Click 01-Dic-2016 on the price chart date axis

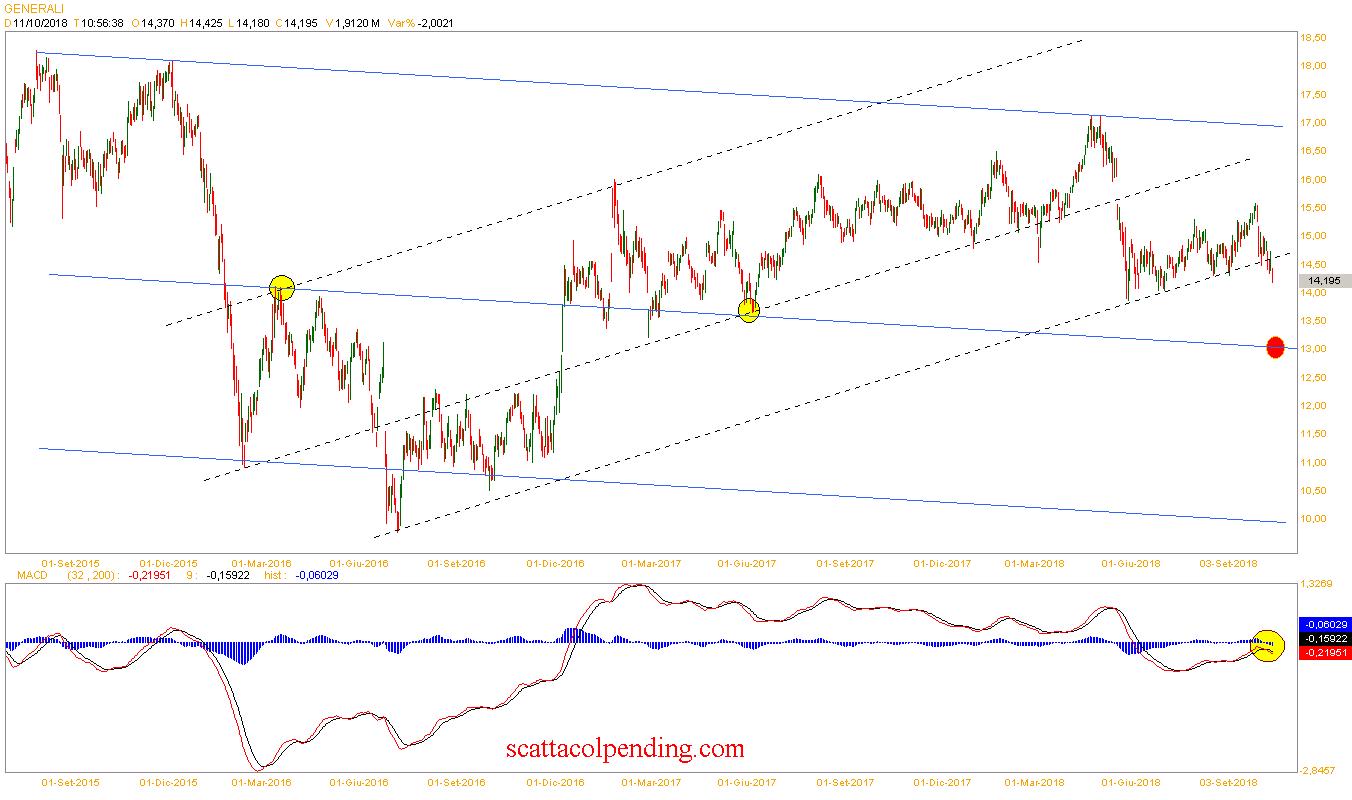555,563
